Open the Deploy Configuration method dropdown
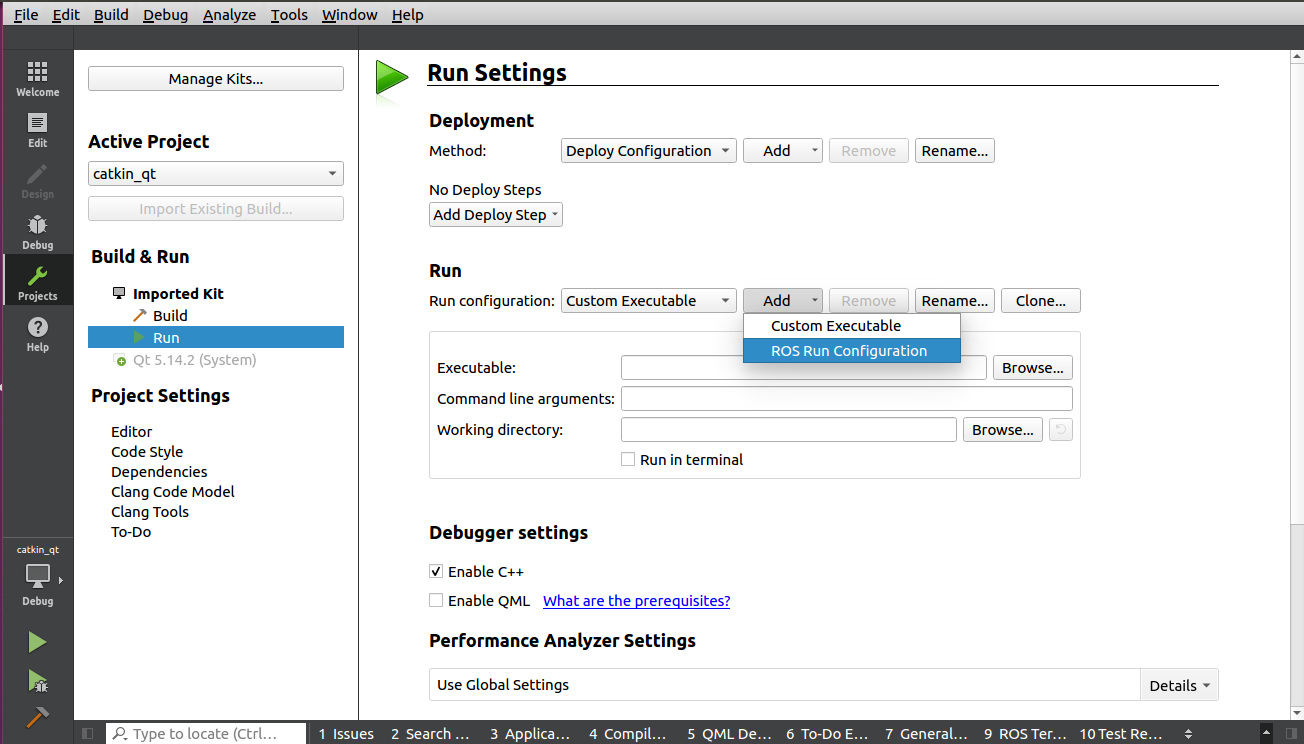Image resolution: width=1304 pixels, height=744 pixels. pos(649,151)
